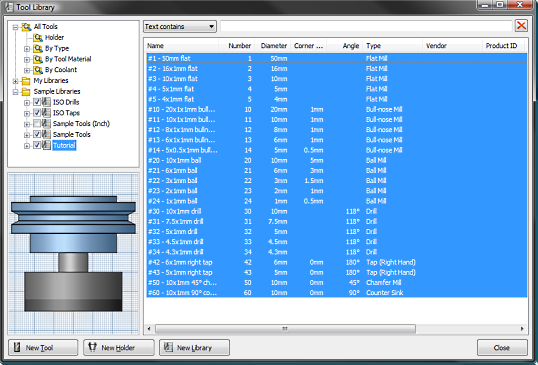This screenshot has width=538, height=365.
Task: Click the Sample Tools (Inch) library icon
Action: coord(46,123)
